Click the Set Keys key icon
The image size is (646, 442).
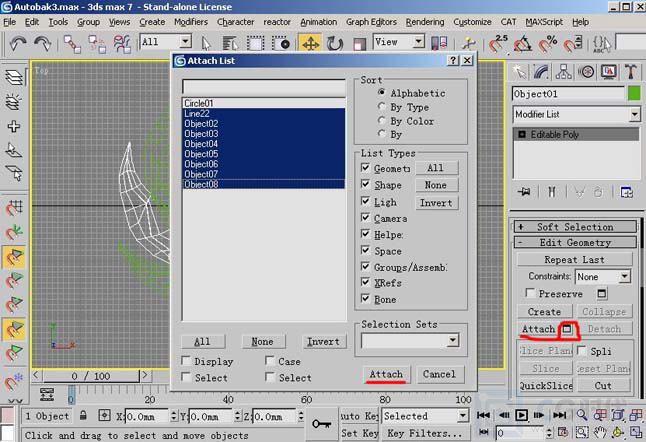coord(321,423)
